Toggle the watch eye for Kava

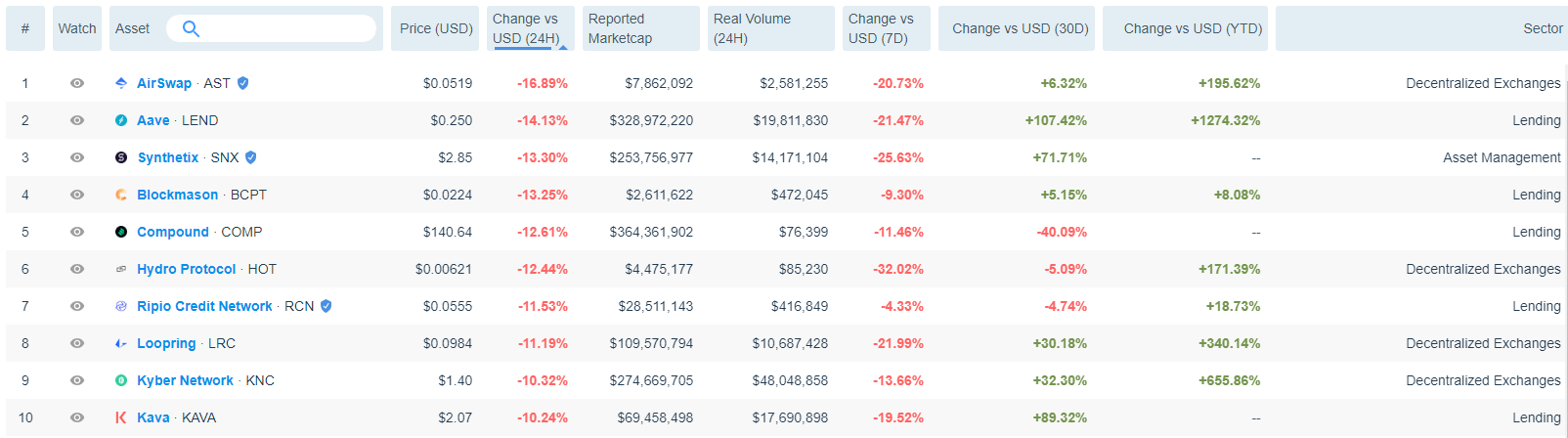pyautogui.click(x=77, y=417)
